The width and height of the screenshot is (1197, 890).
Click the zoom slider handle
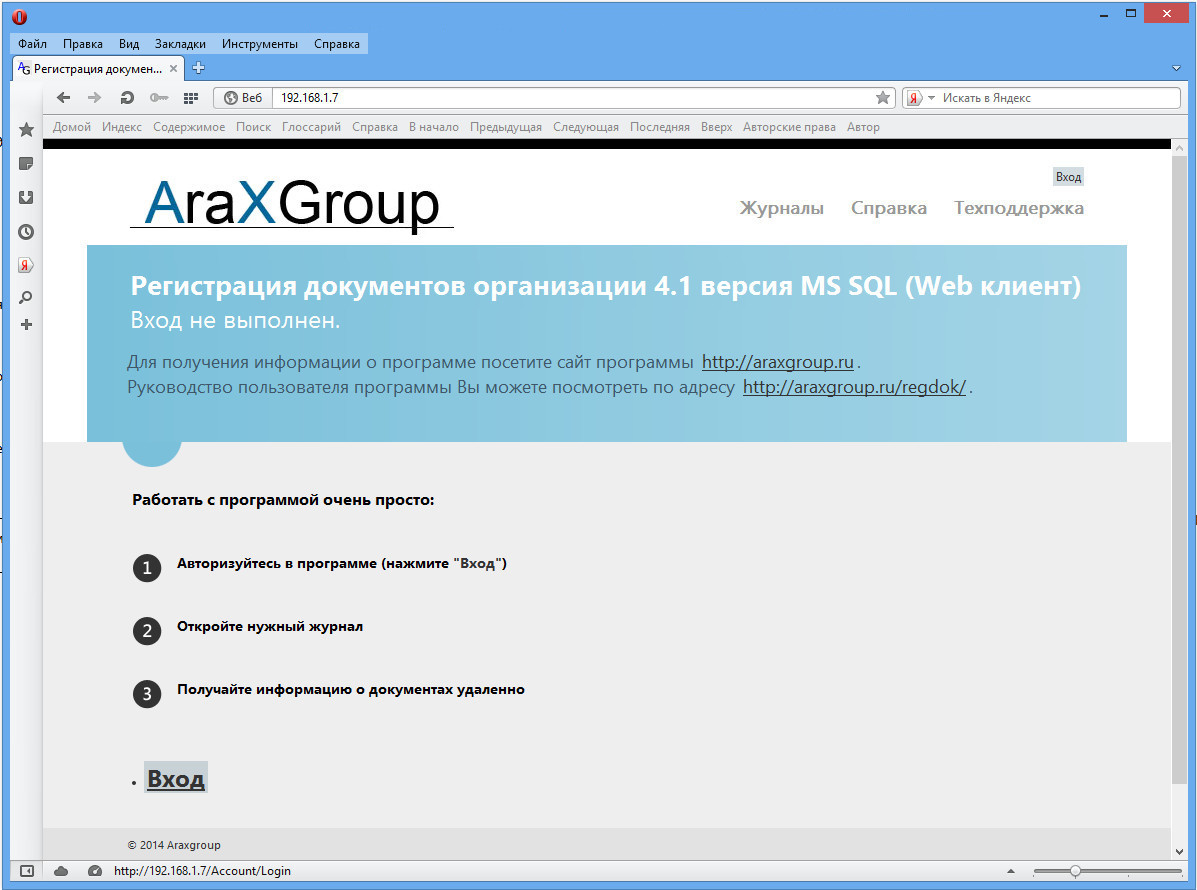[x=1075, y=871]
